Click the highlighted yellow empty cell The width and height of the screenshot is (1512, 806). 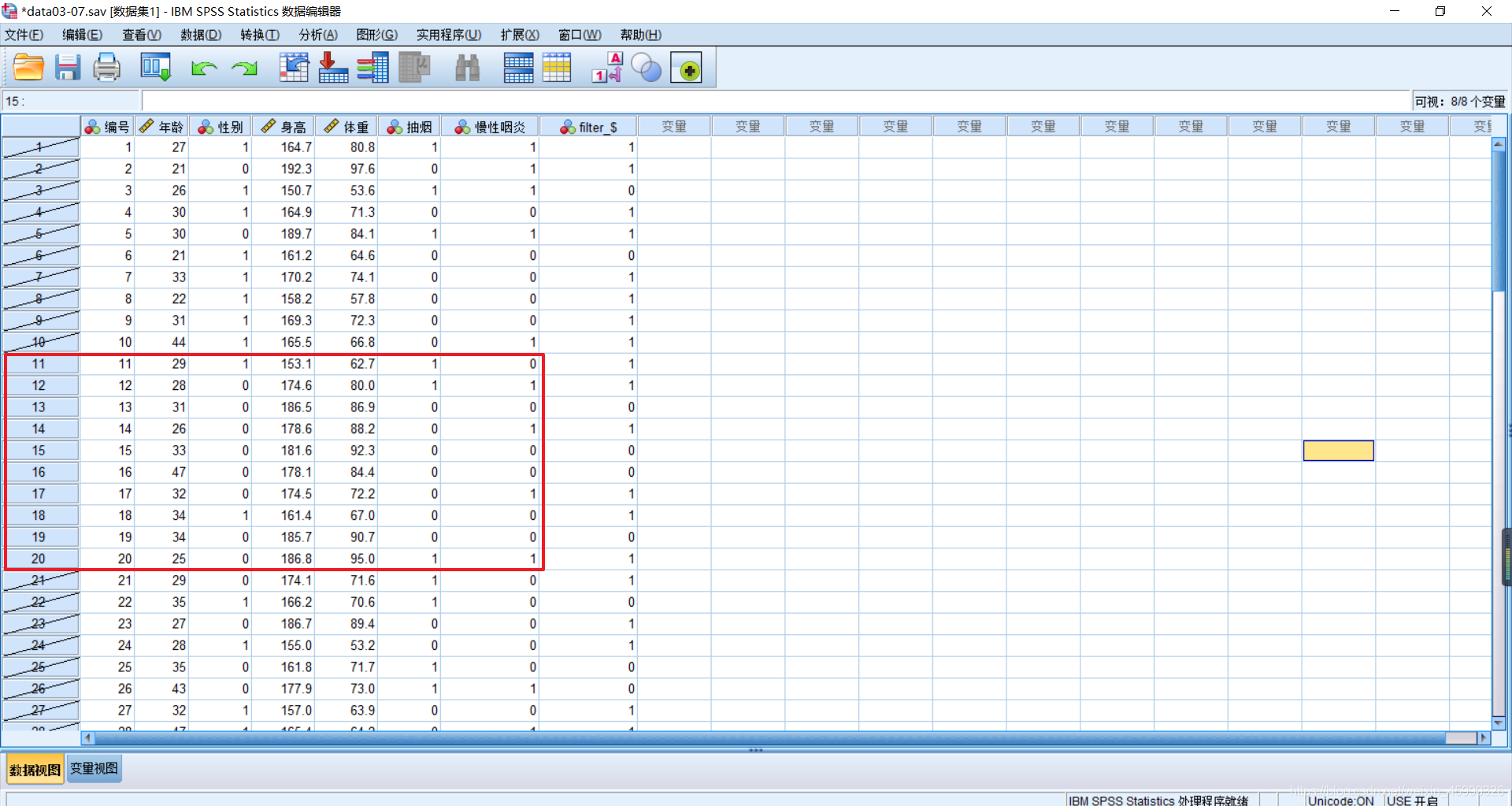point(1338,451)
